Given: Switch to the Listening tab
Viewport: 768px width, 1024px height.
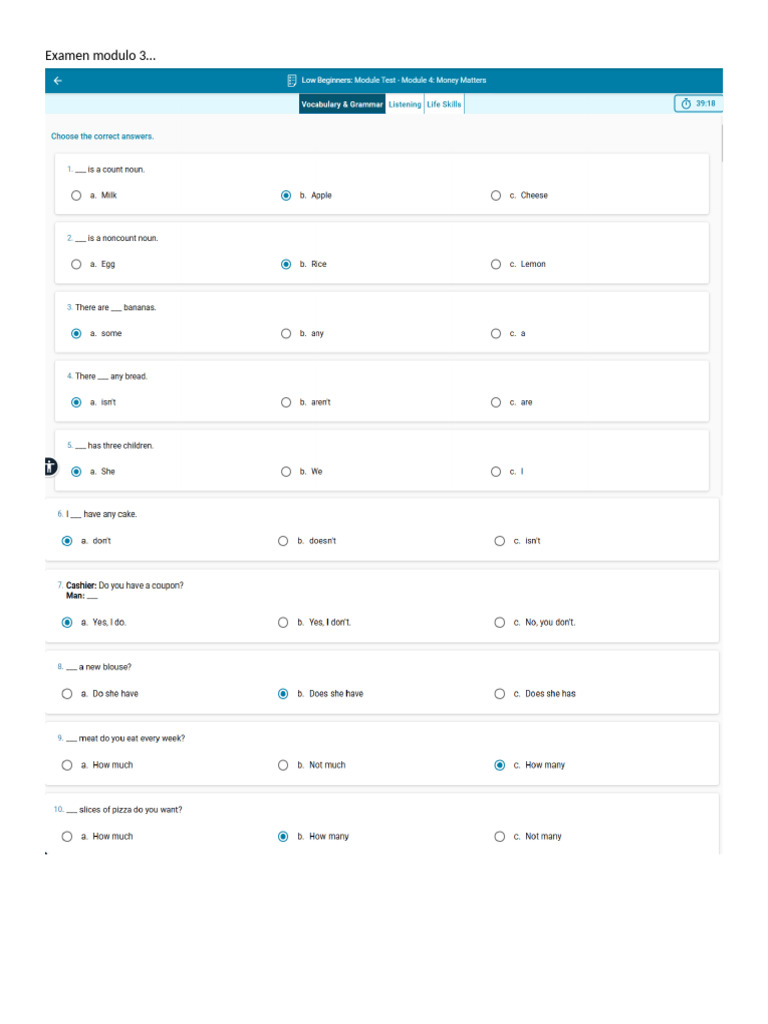Looking at the screenshot, I should tap(404, 104).
